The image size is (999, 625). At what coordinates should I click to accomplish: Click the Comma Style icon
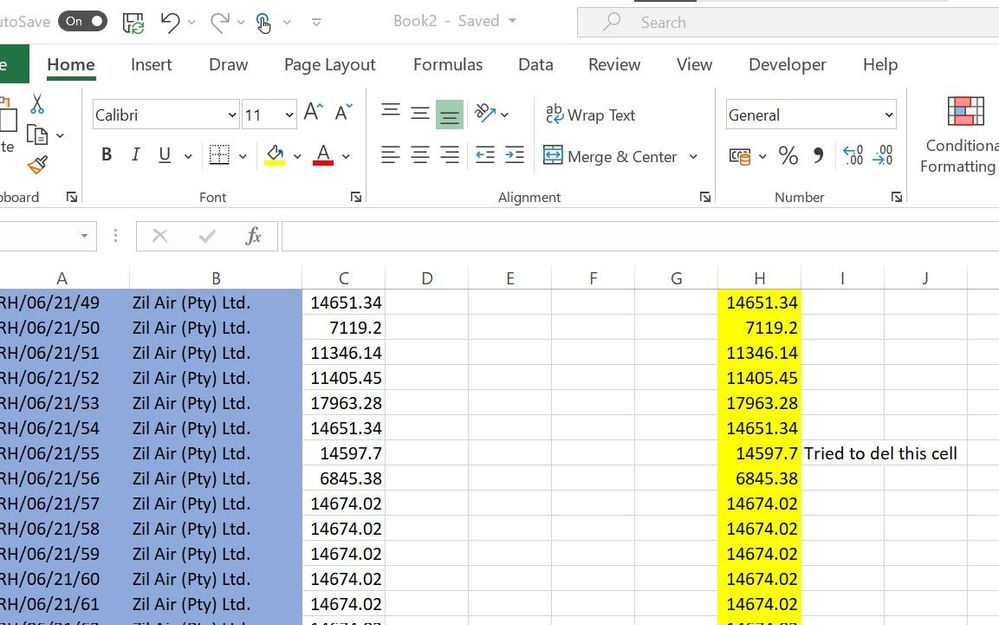[x=819, y=157]
